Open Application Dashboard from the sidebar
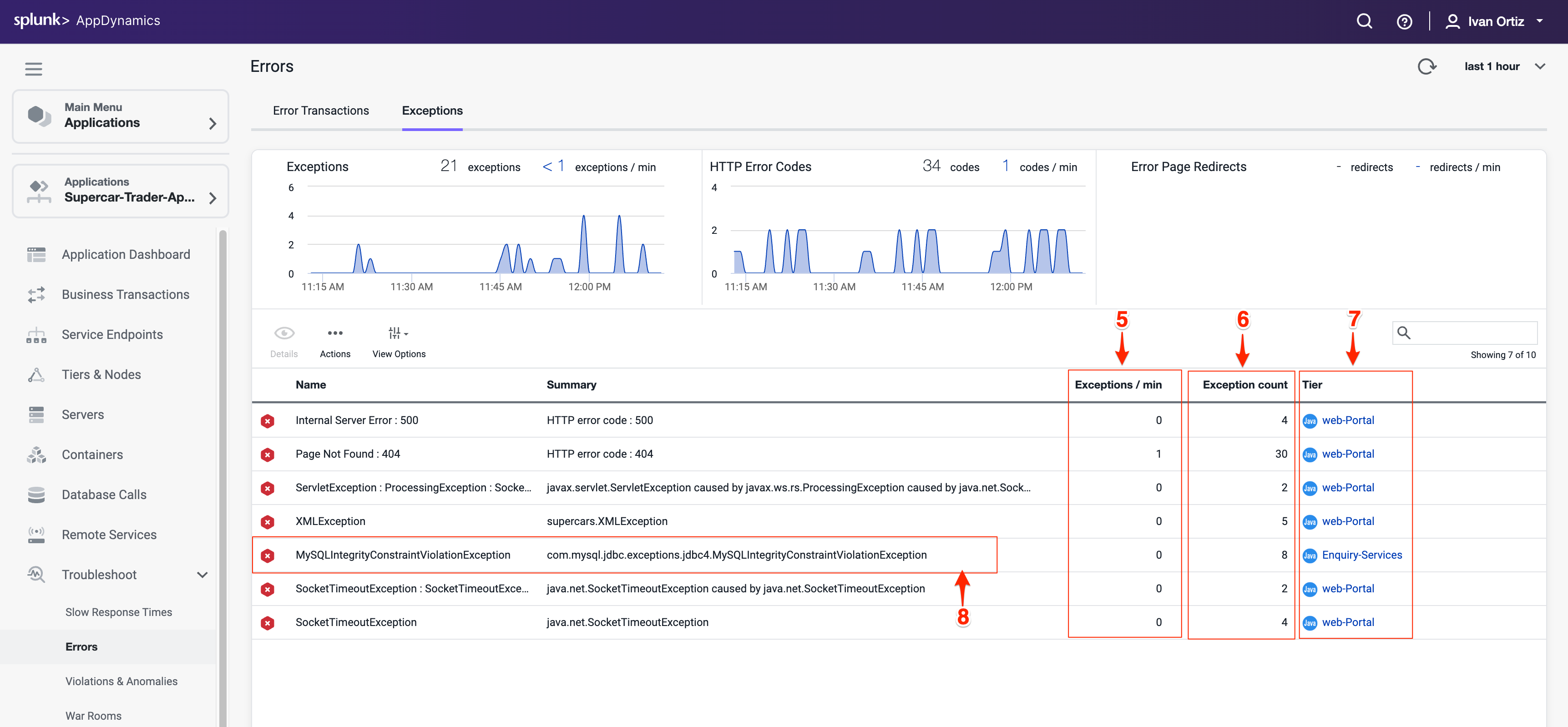The height and width of the screenshot is (727, 1568). (x=126, y=254)
